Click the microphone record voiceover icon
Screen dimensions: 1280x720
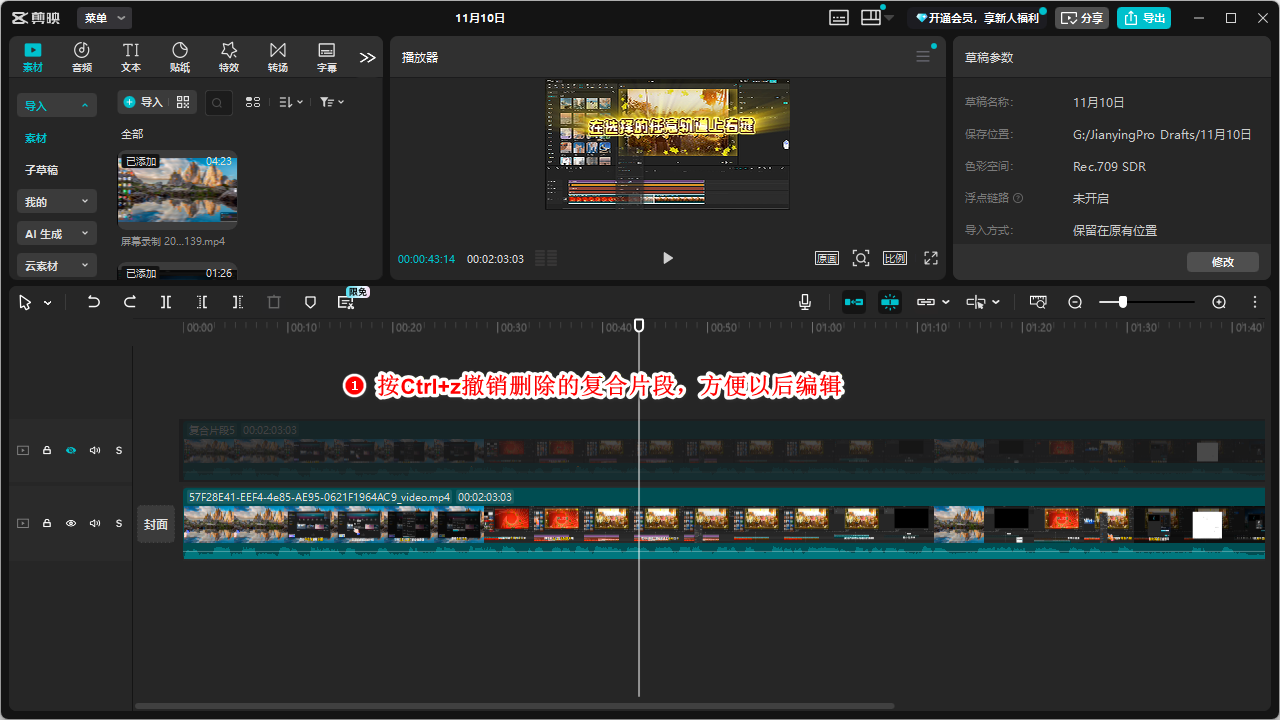pos(805,302)
